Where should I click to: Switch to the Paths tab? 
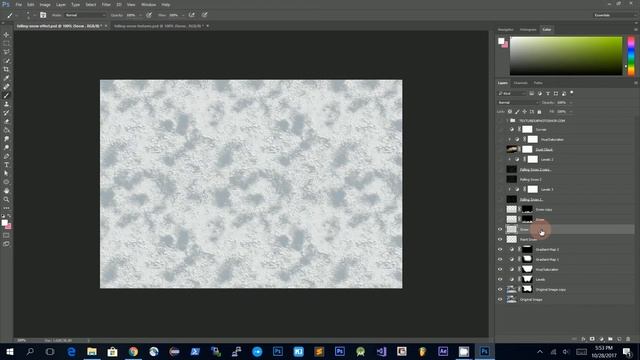pyautogui.click(x=538, y=83)
